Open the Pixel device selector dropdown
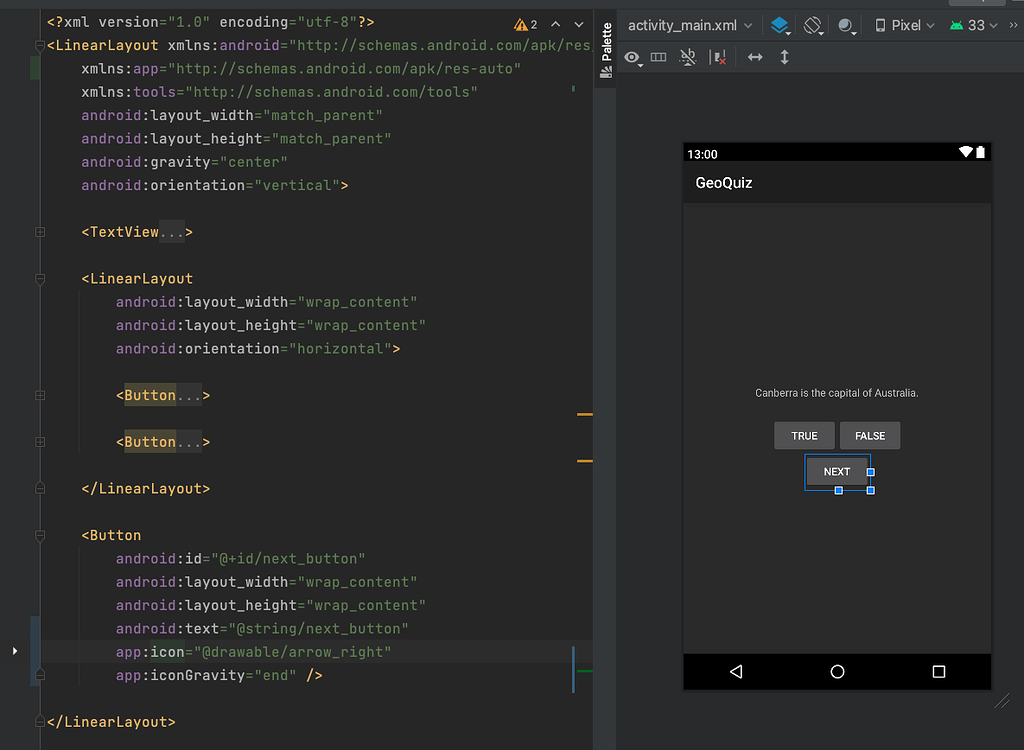 click(x=905, y=25)
